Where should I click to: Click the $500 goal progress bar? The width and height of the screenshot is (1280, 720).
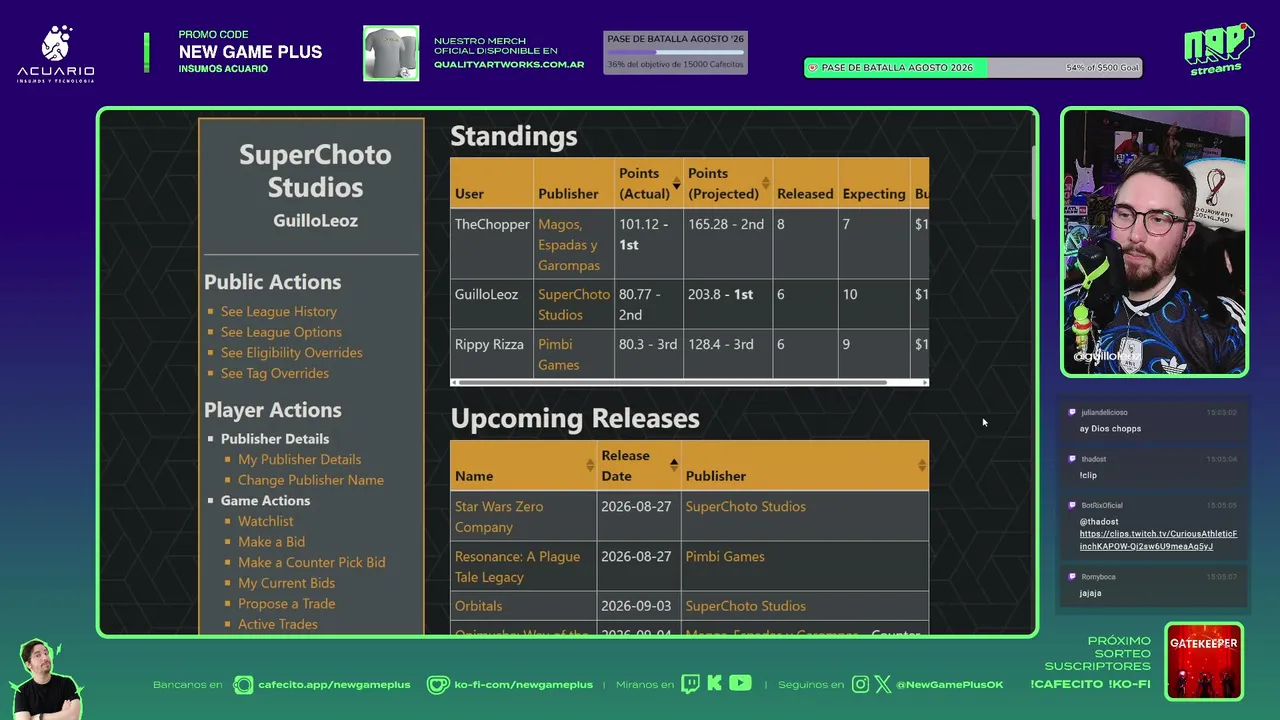[973, 68]
